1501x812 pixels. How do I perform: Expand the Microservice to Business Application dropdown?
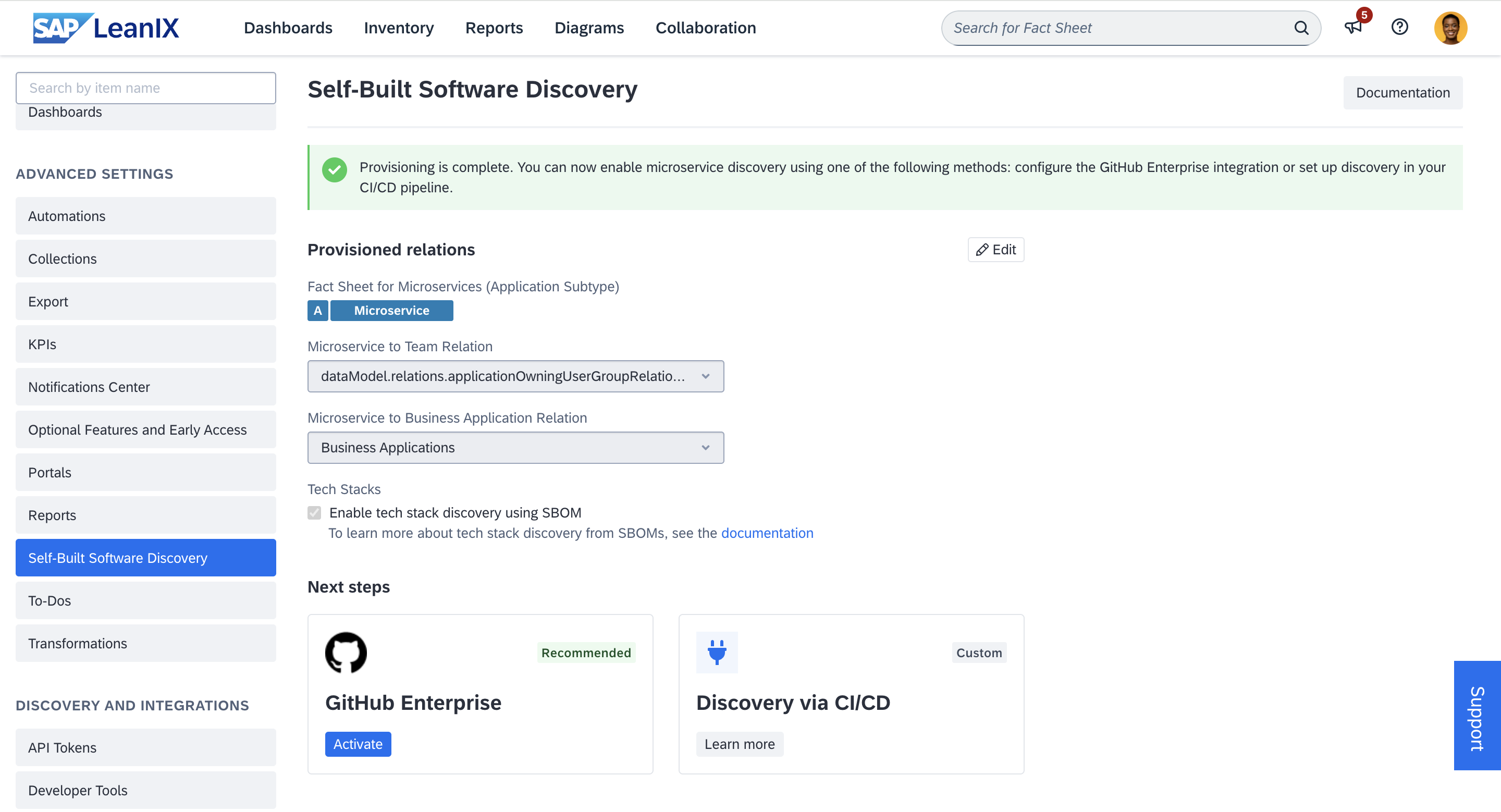(706, 447)
